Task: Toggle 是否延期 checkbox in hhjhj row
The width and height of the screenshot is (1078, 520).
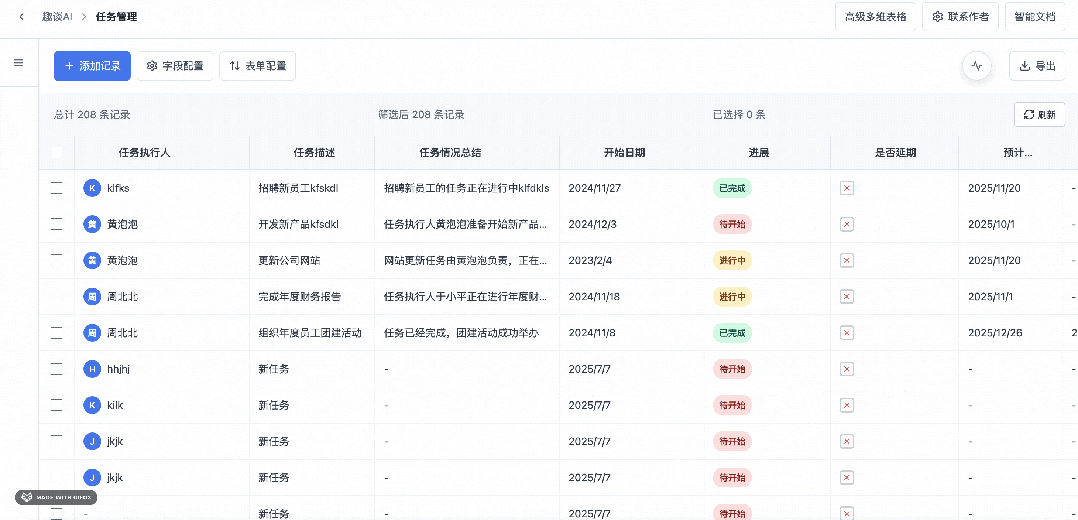Action: [847, 369]
